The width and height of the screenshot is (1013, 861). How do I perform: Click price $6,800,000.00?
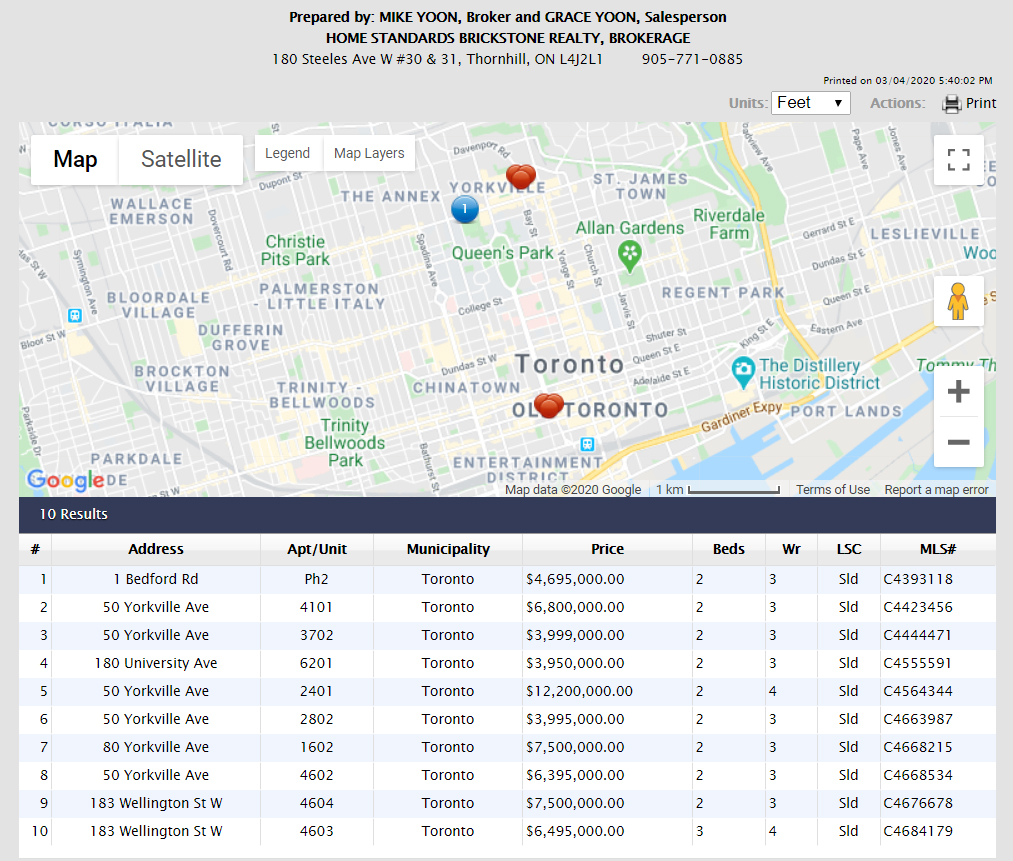coord(575,607)
